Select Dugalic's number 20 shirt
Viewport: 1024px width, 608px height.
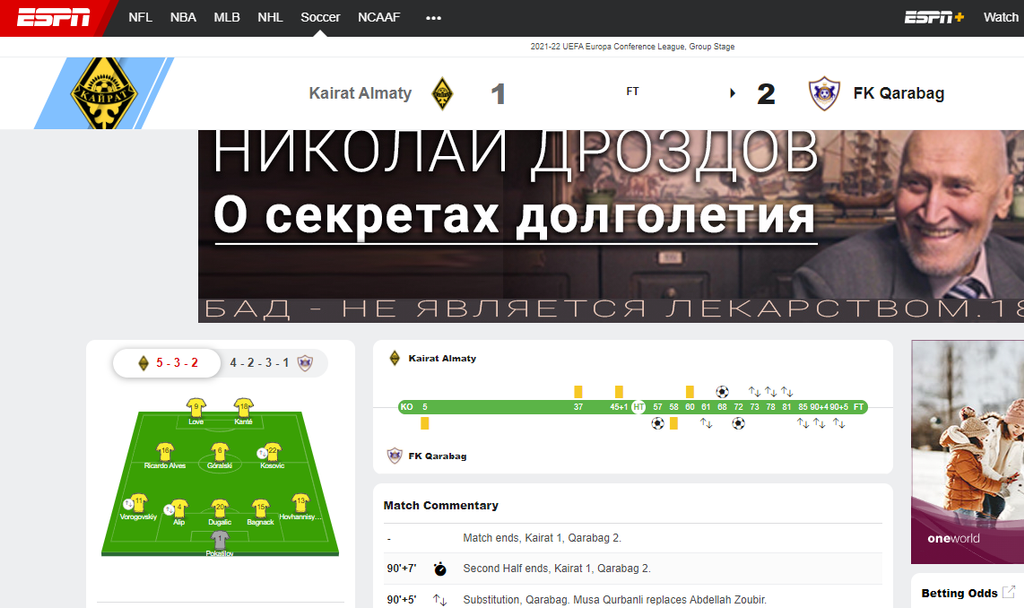(219, 508)
